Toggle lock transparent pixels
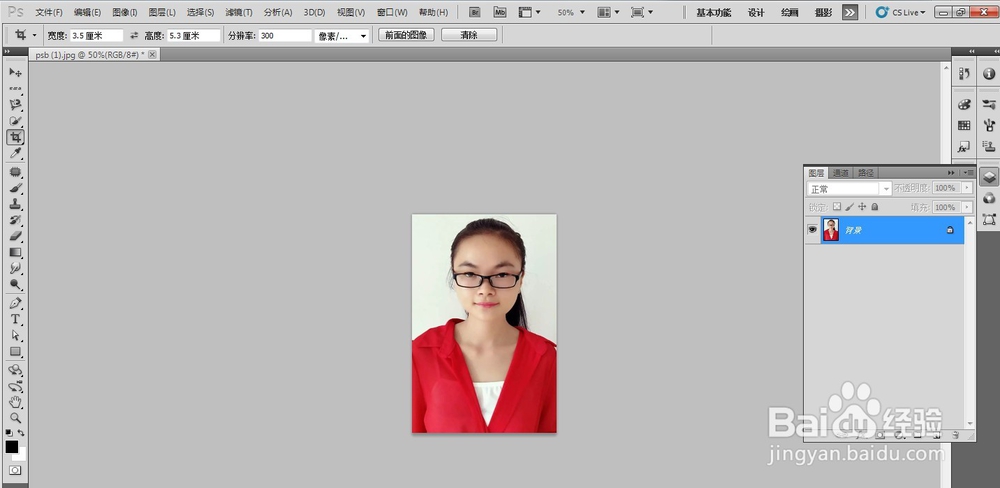The image size is (1000, 488). tap(837, 207)
